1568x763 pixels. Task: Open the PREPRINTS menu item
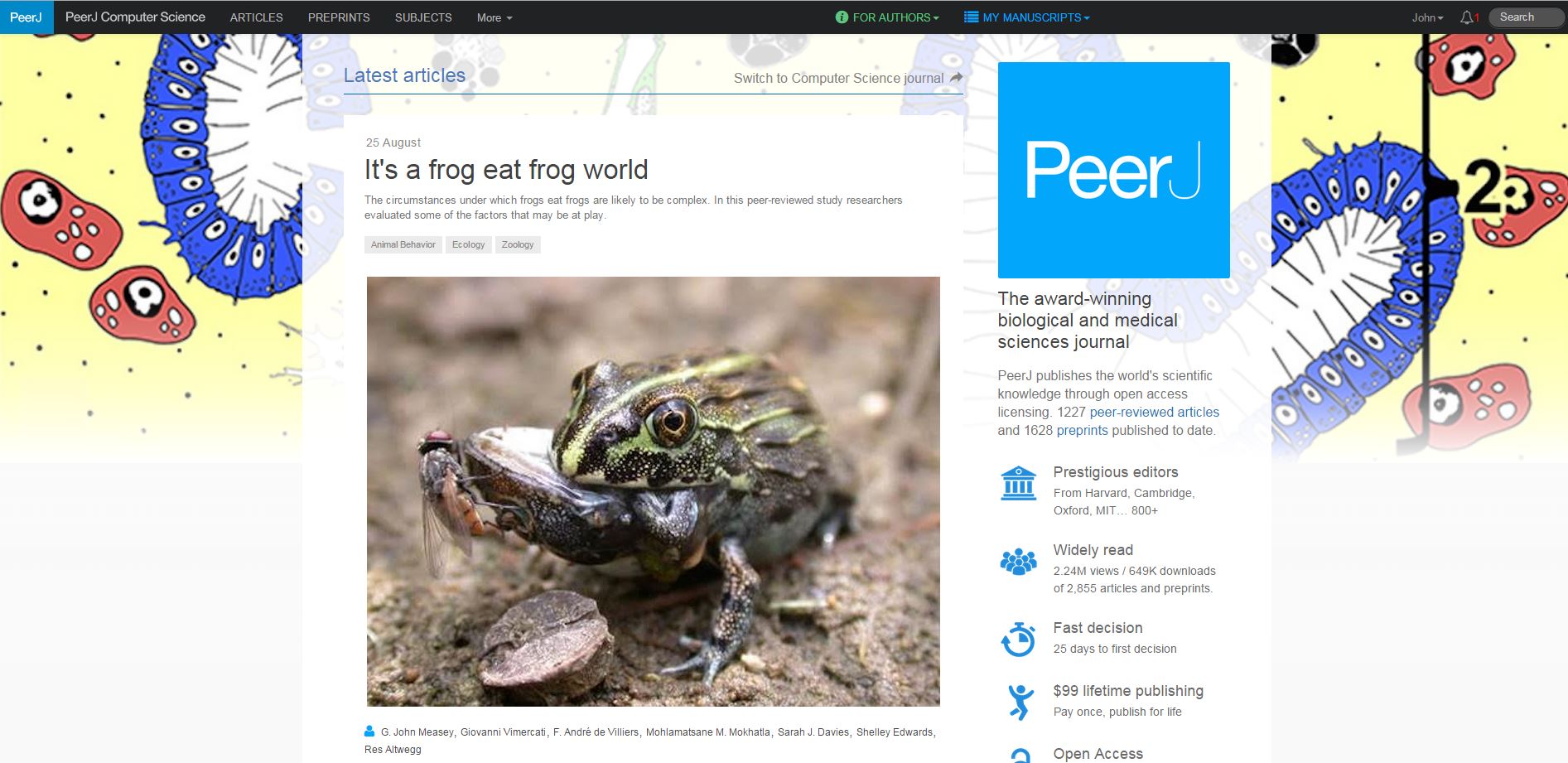tap(339, 17)
